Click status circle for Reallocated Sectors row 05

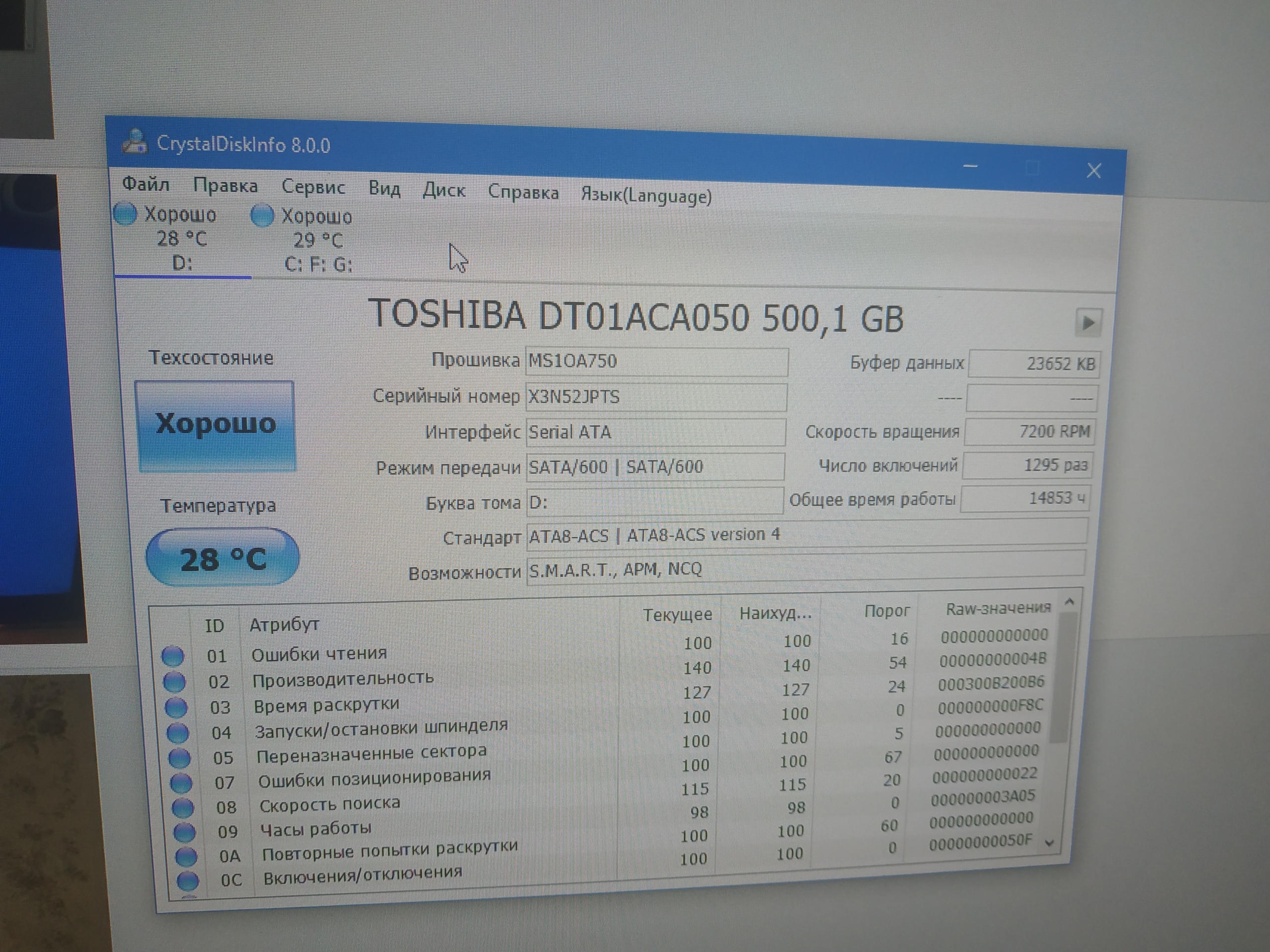179,758
